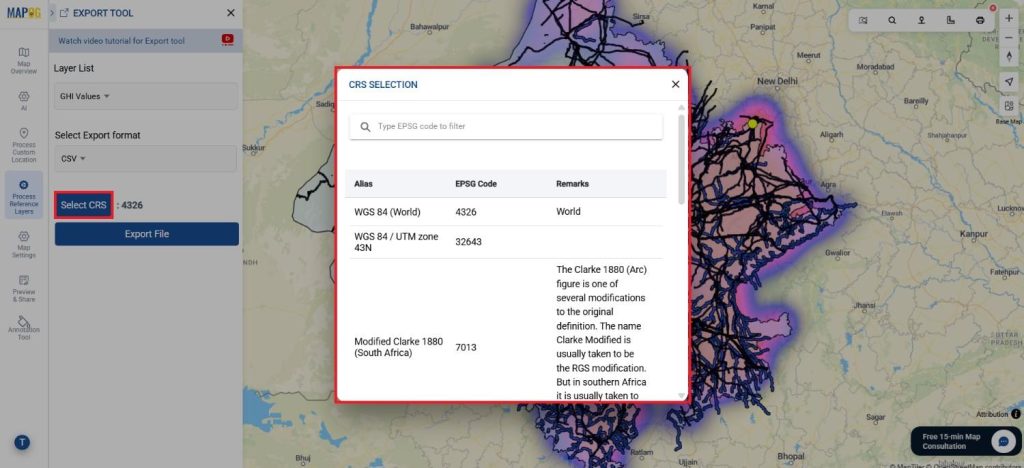Select the WGS 84 / UTM zone 43N row
Viewport: 1024px width, 468px height.
click(504, 242)
